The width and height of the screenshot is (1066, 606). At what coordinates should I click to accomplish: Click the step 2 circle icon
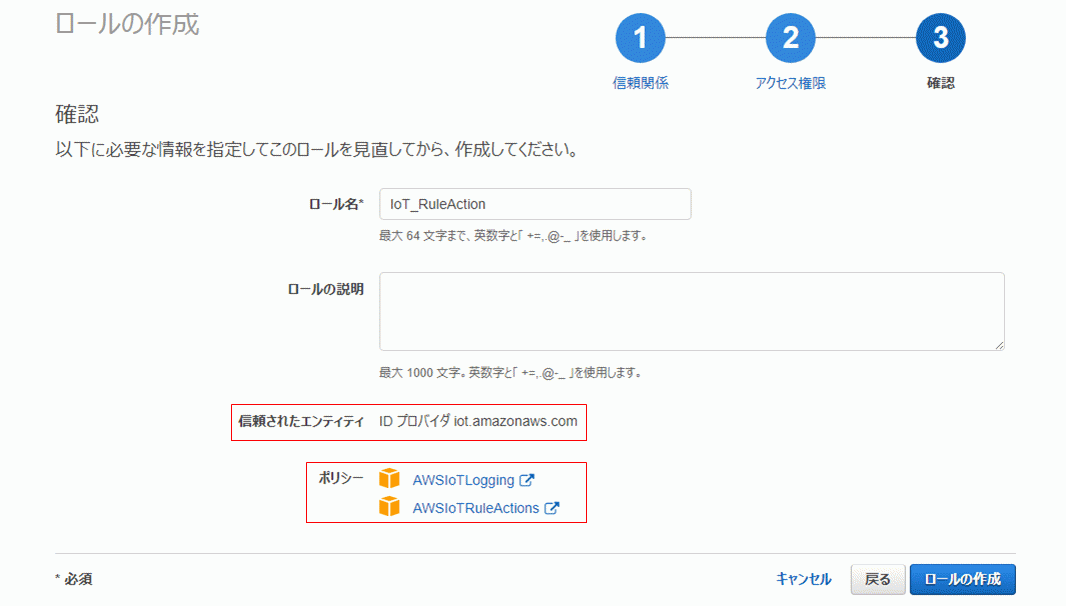[790, 38]
